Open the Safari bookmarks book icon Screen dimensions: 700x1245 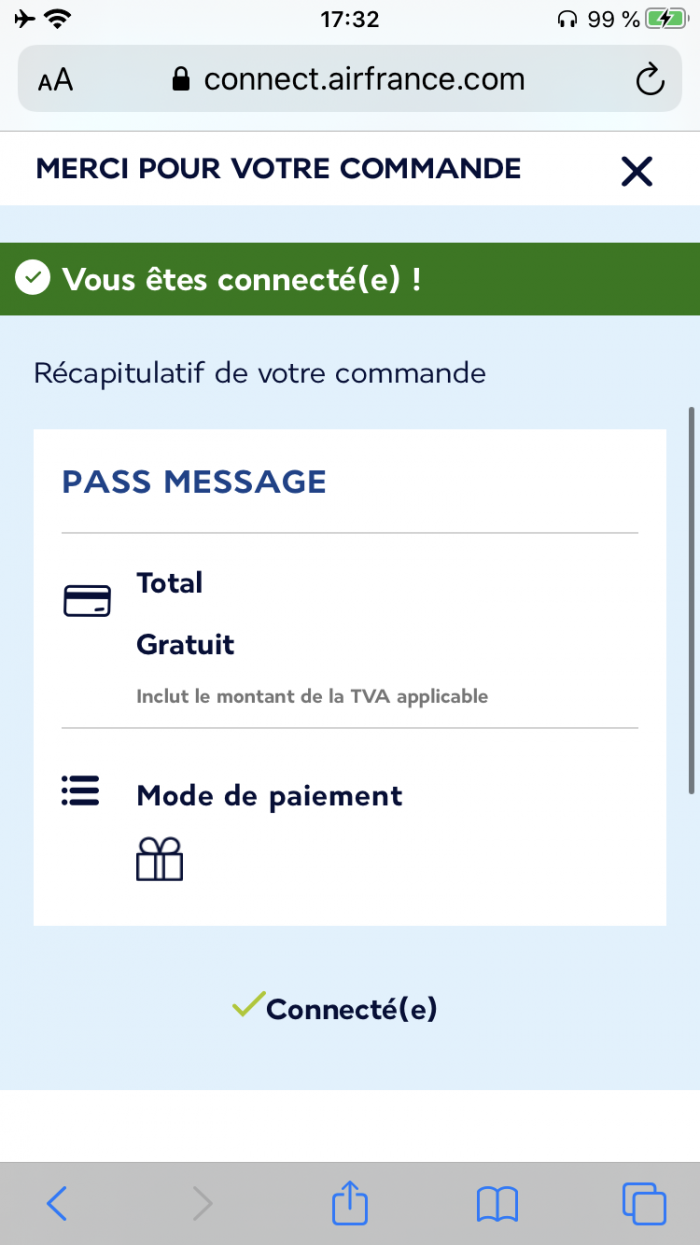(x=497, y=1204)
